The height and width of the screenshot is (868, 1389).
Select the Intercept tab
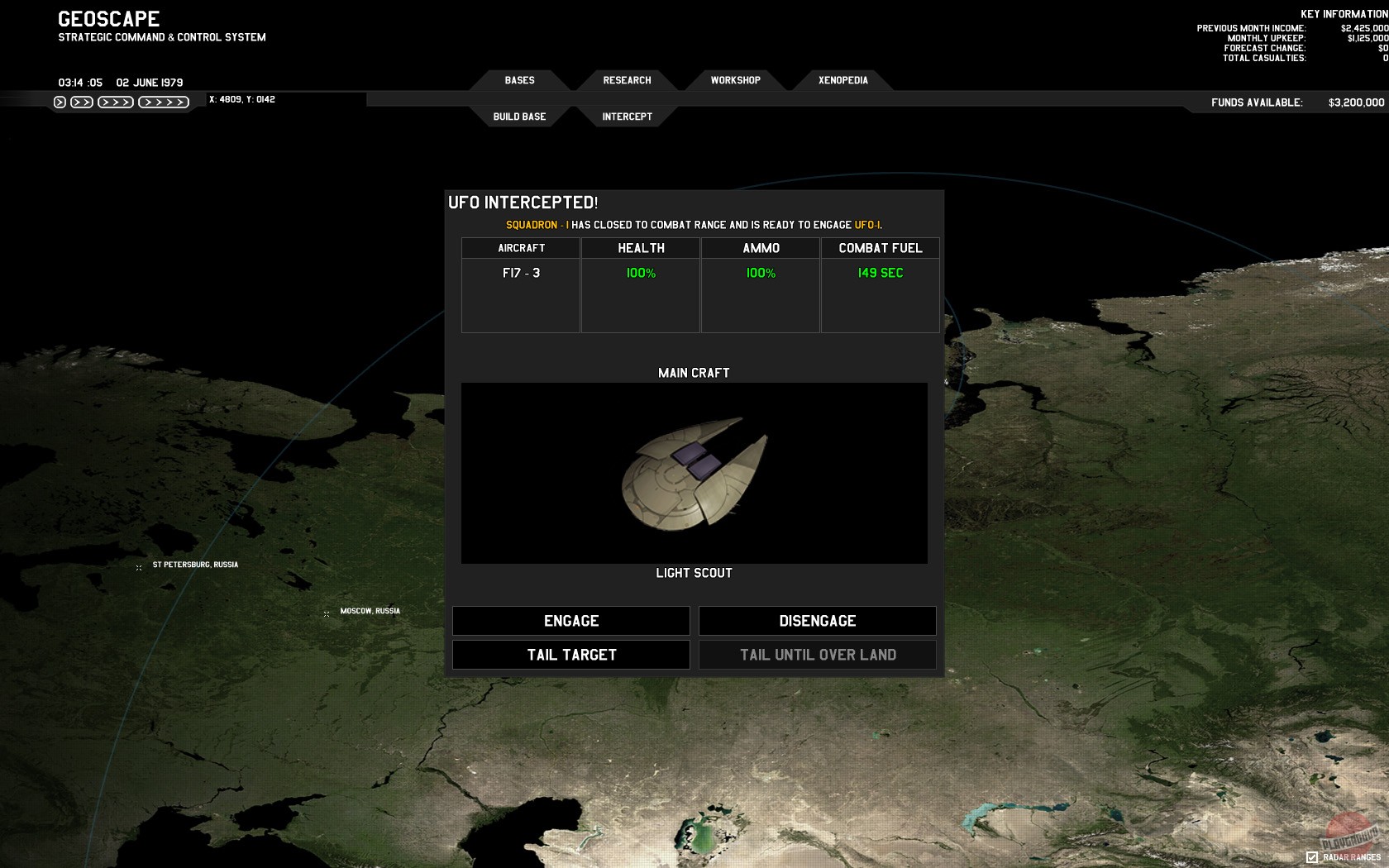627,117
